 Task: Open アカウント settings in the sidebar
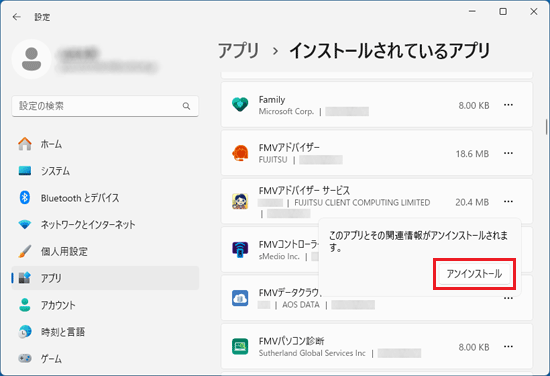105,305
